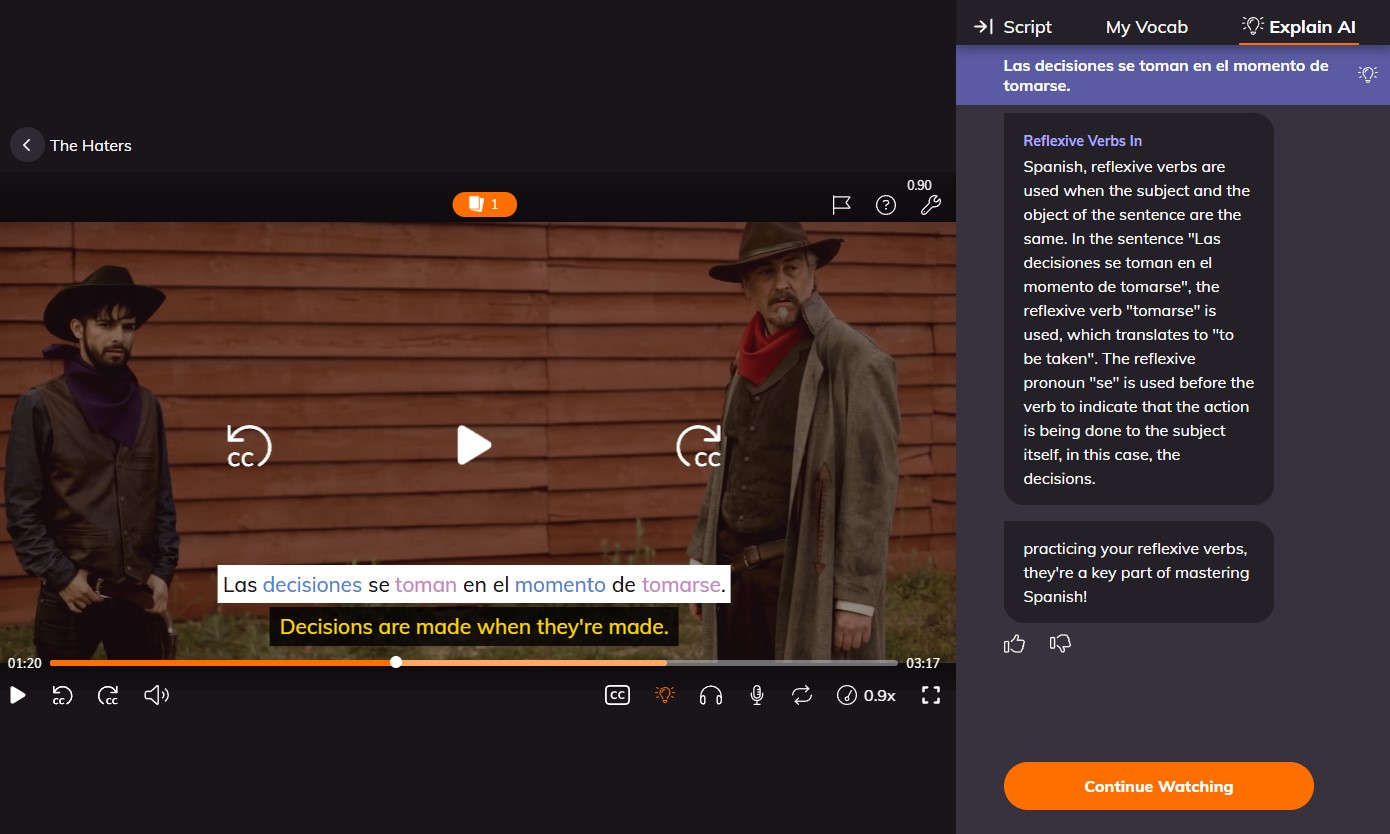Click the subtitle word 'tomarse'
The width and height of the screenshot is (1390, 834).
pos(681,585)
